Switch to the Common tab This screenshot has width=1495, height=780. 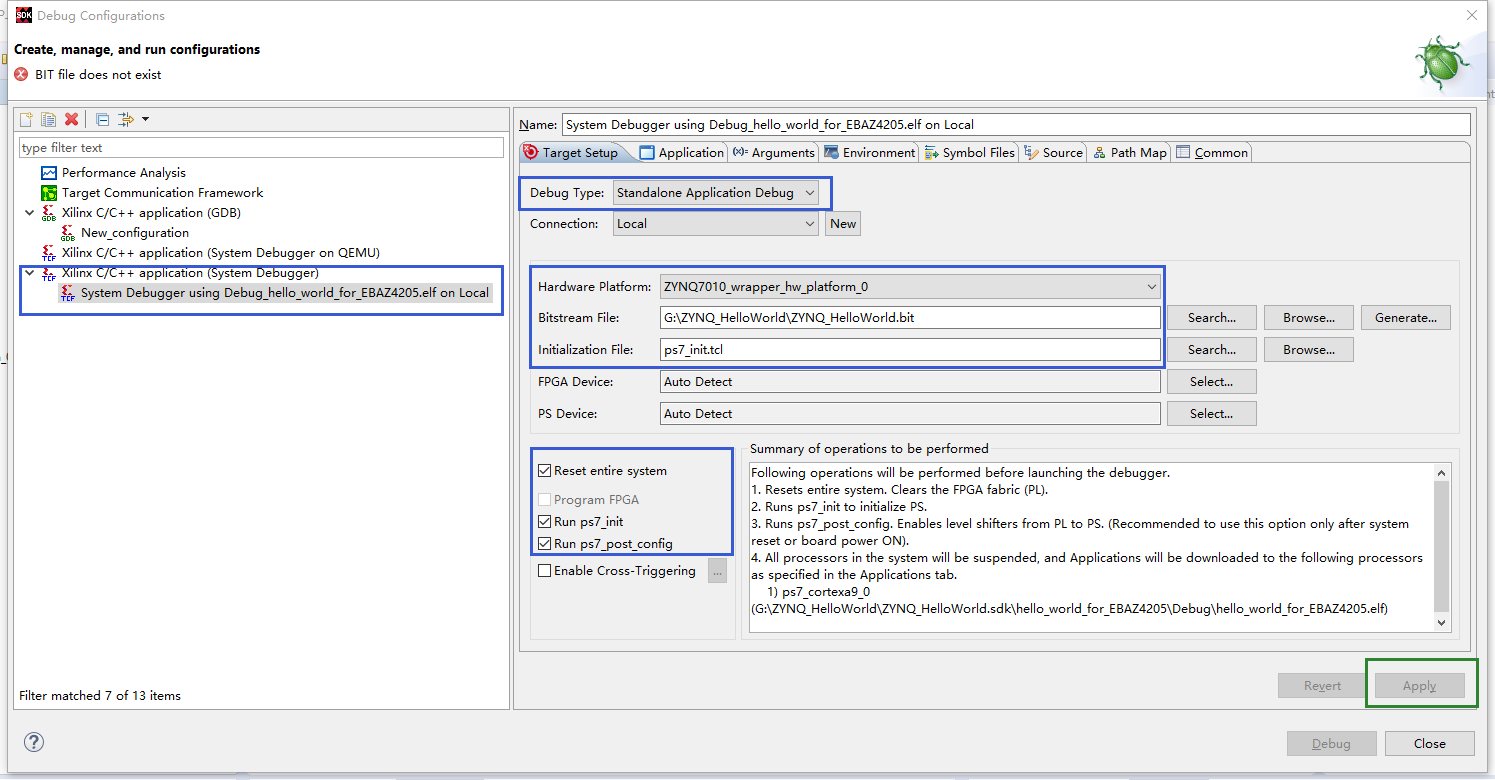(x=1212, y=153)
